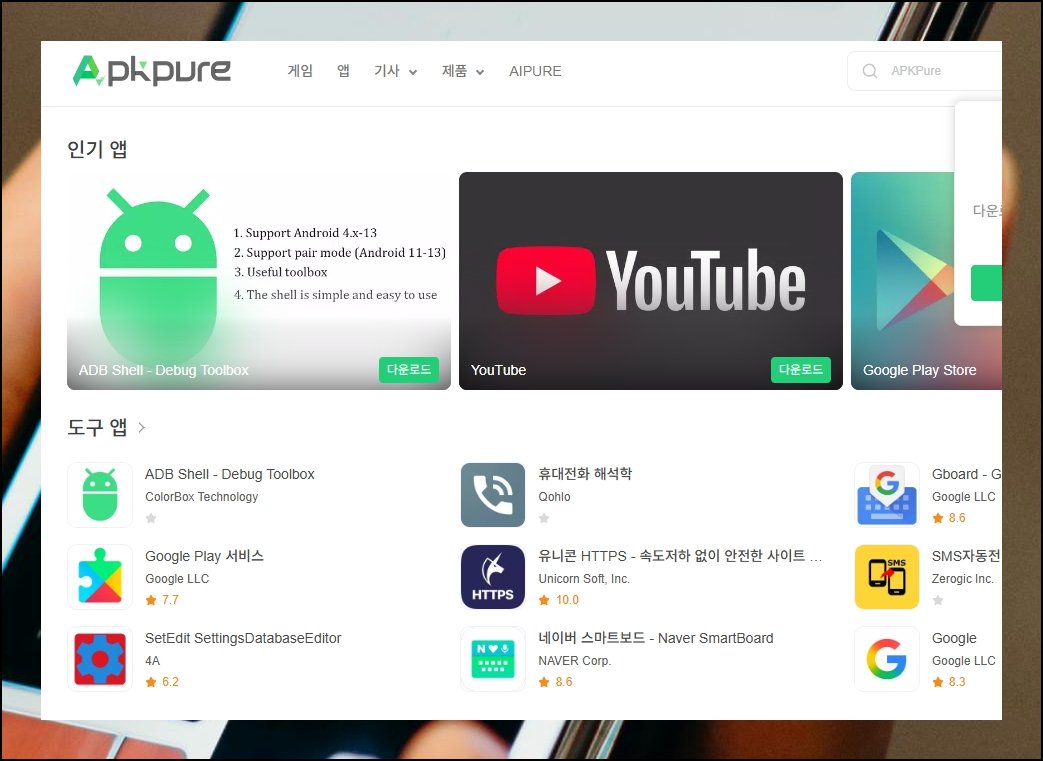
Task: Click the star icon beside 10.0 rating
Action: point(544,600)
